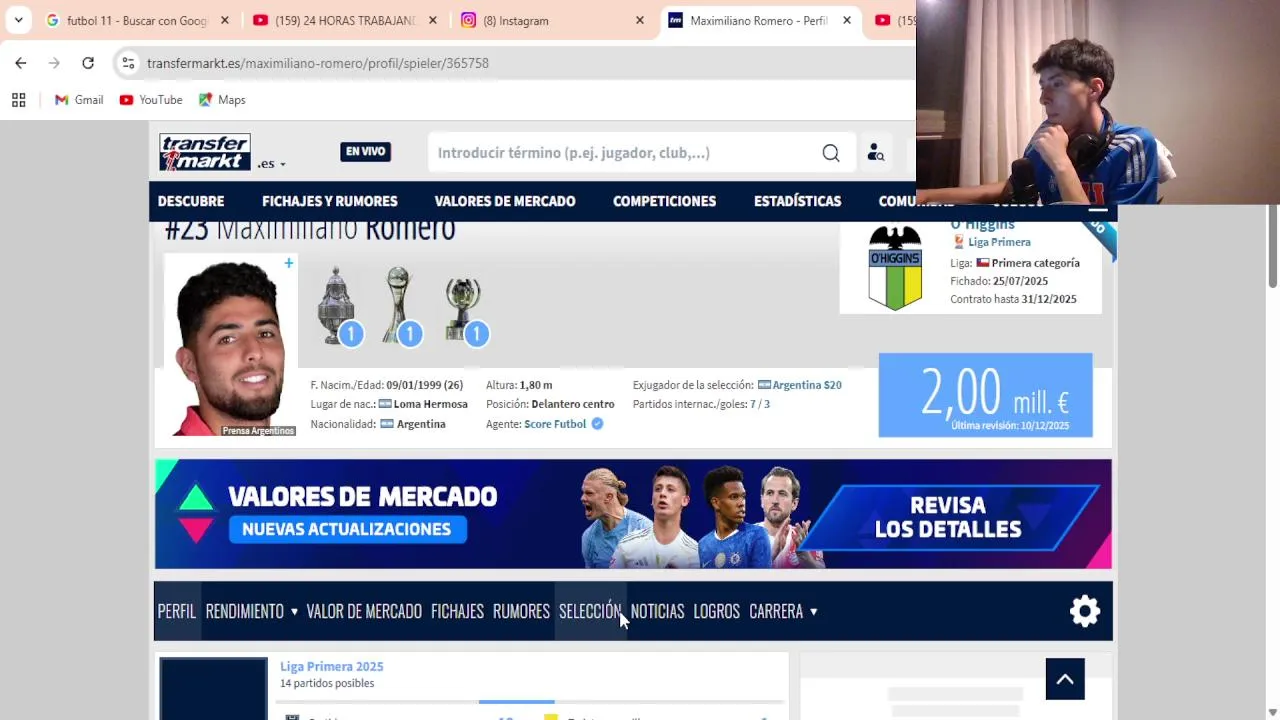Click the magnifier search icon

(831, 153)
